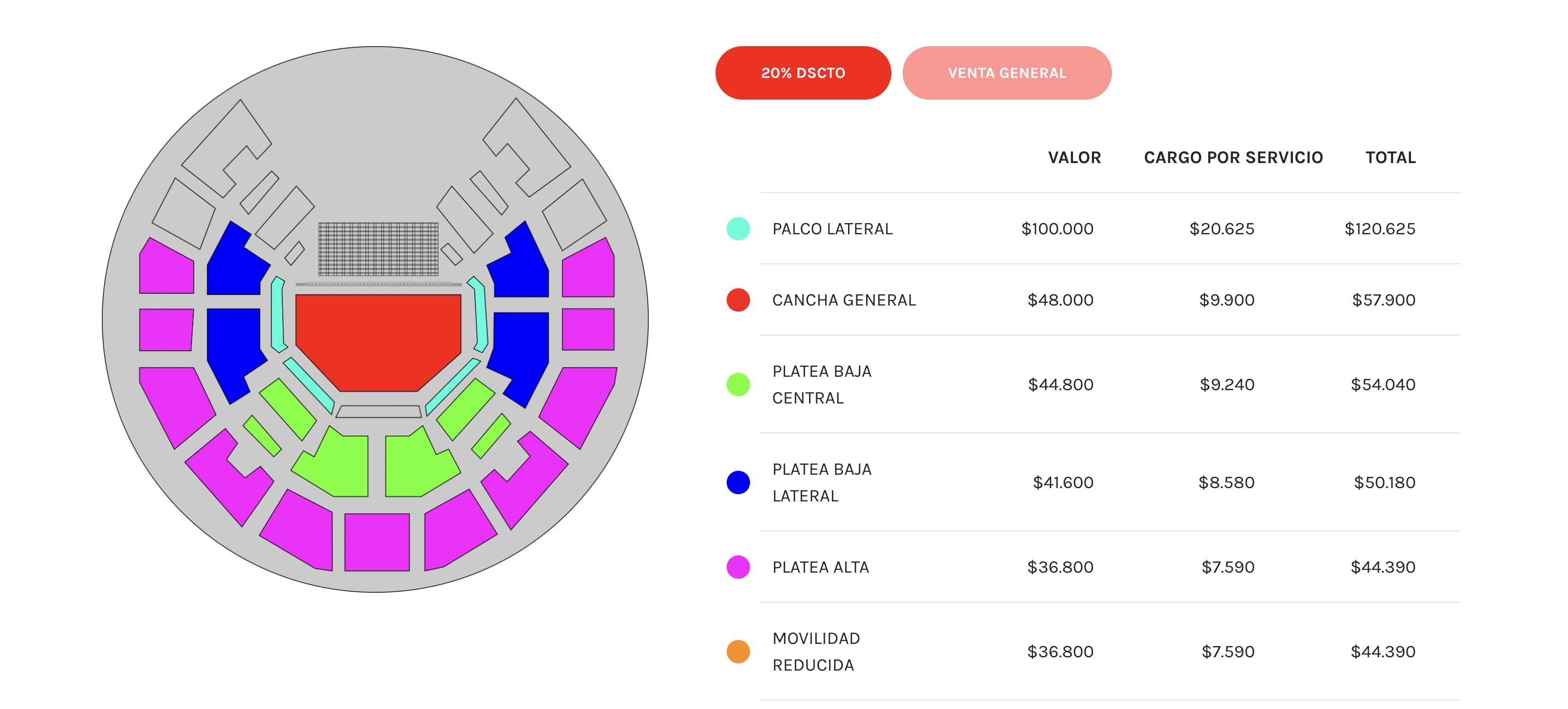Select the top-right magenta Platea Alta section
Screen dimensions: 1568x709
587,271
